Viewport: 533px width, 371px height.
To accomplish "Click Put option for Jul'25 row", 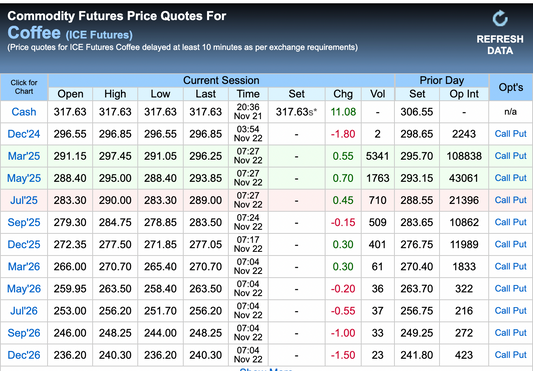I will 520,200.
